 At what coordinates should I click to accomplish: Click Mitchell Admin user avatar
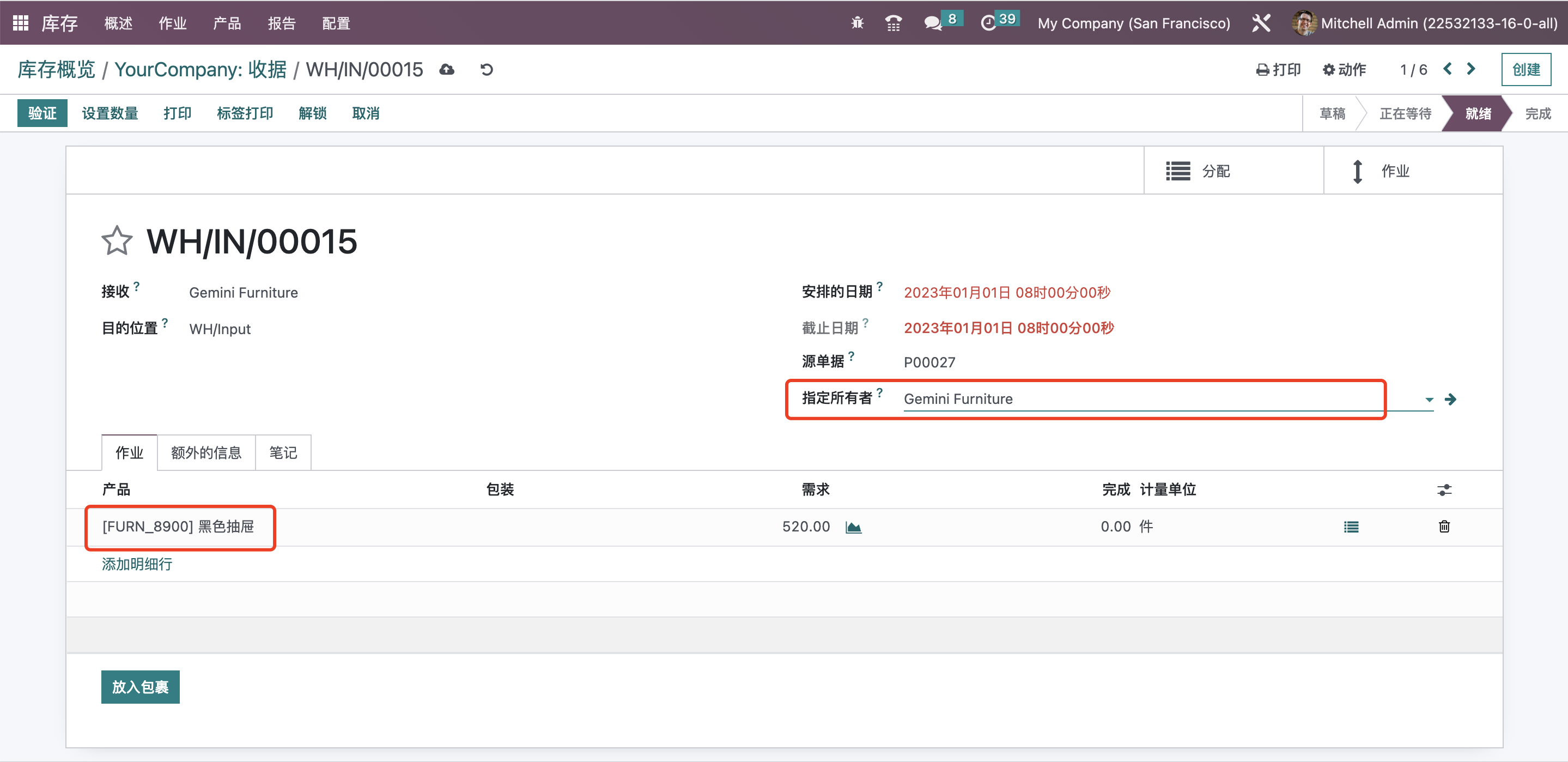pos(1303,23)
